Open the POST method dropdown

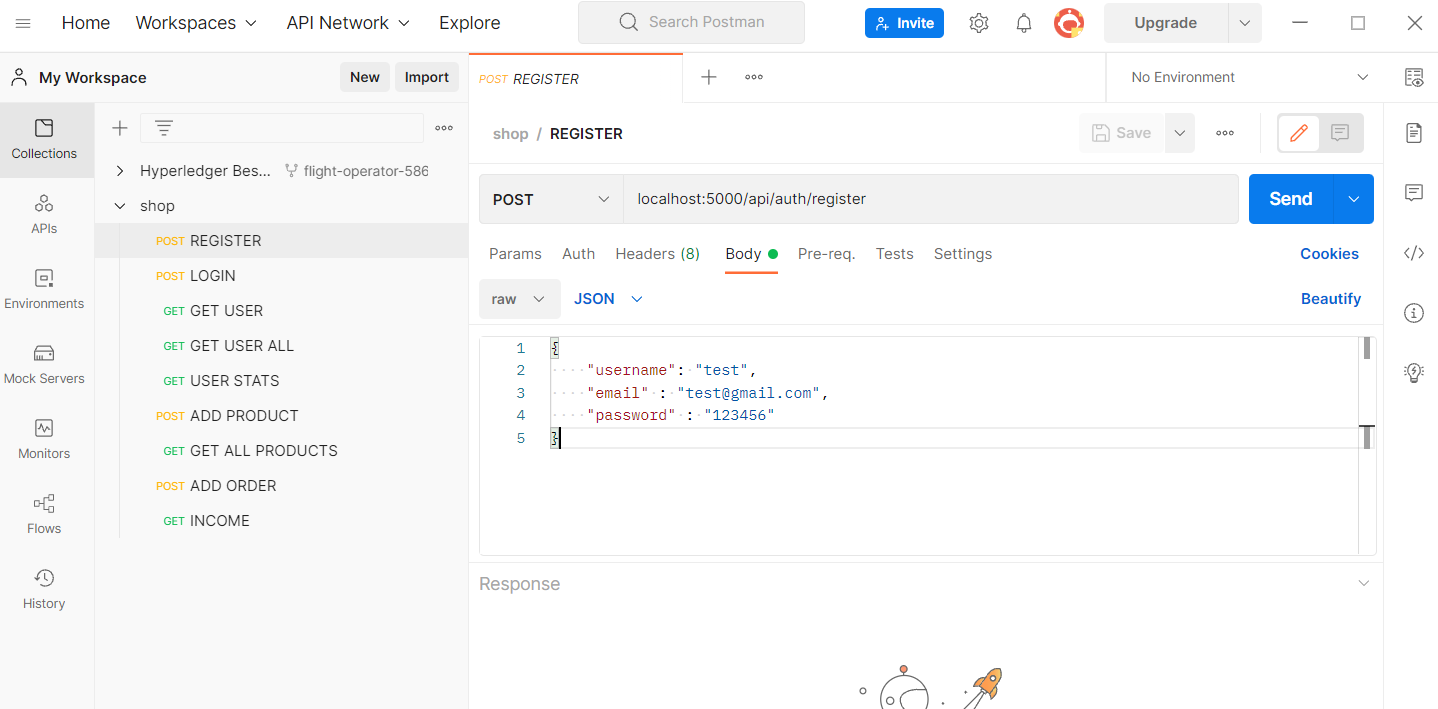point(551,199)
